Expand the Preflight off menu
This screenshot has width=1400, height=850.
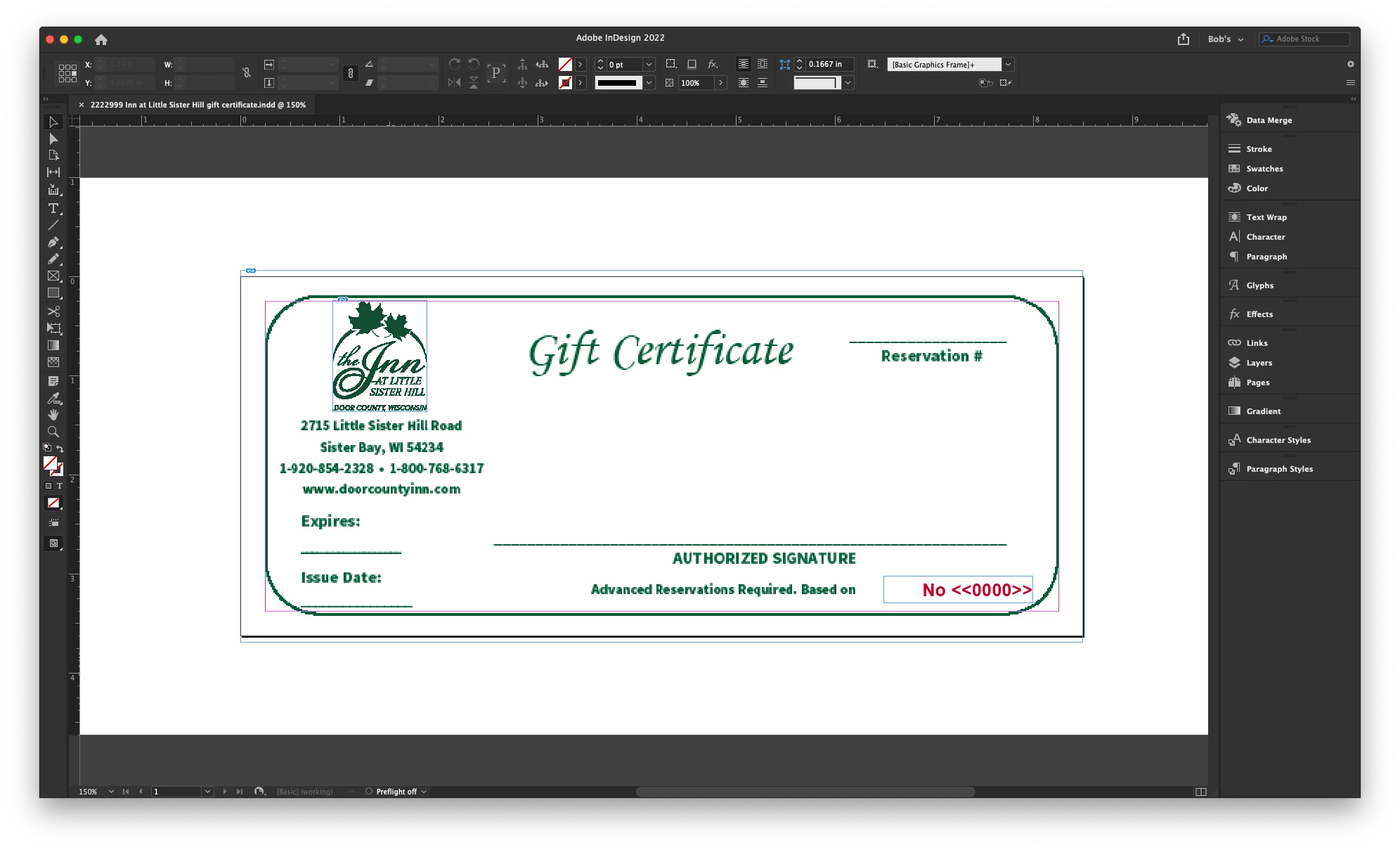pyautogui.click(x=424, y=792)
